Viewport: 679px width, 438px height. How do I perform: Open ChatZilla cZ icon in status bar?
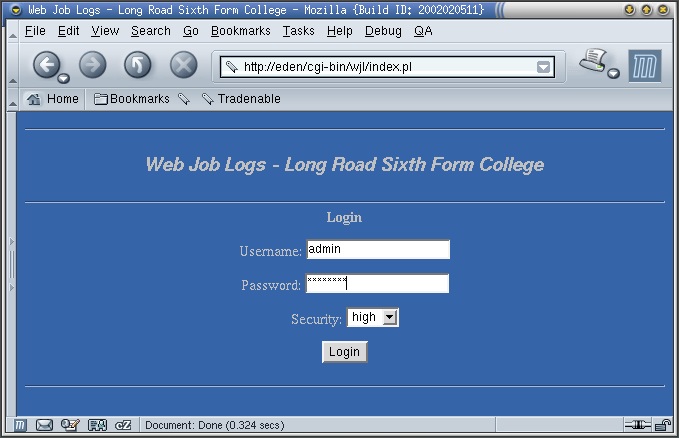(123, 425)
